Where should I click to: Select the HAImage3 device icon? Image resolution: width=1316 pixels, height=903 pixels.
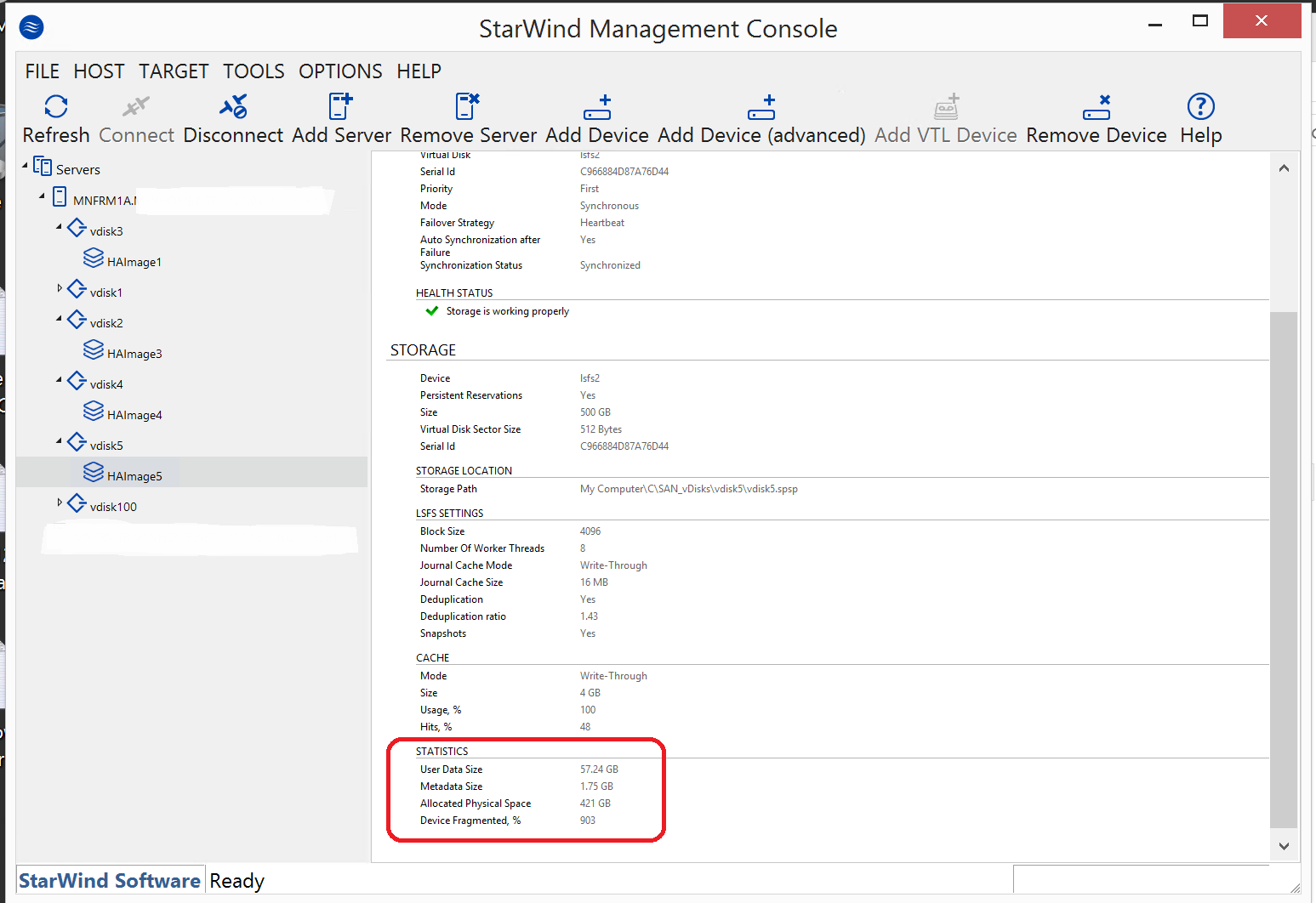[x=94, y=349]
